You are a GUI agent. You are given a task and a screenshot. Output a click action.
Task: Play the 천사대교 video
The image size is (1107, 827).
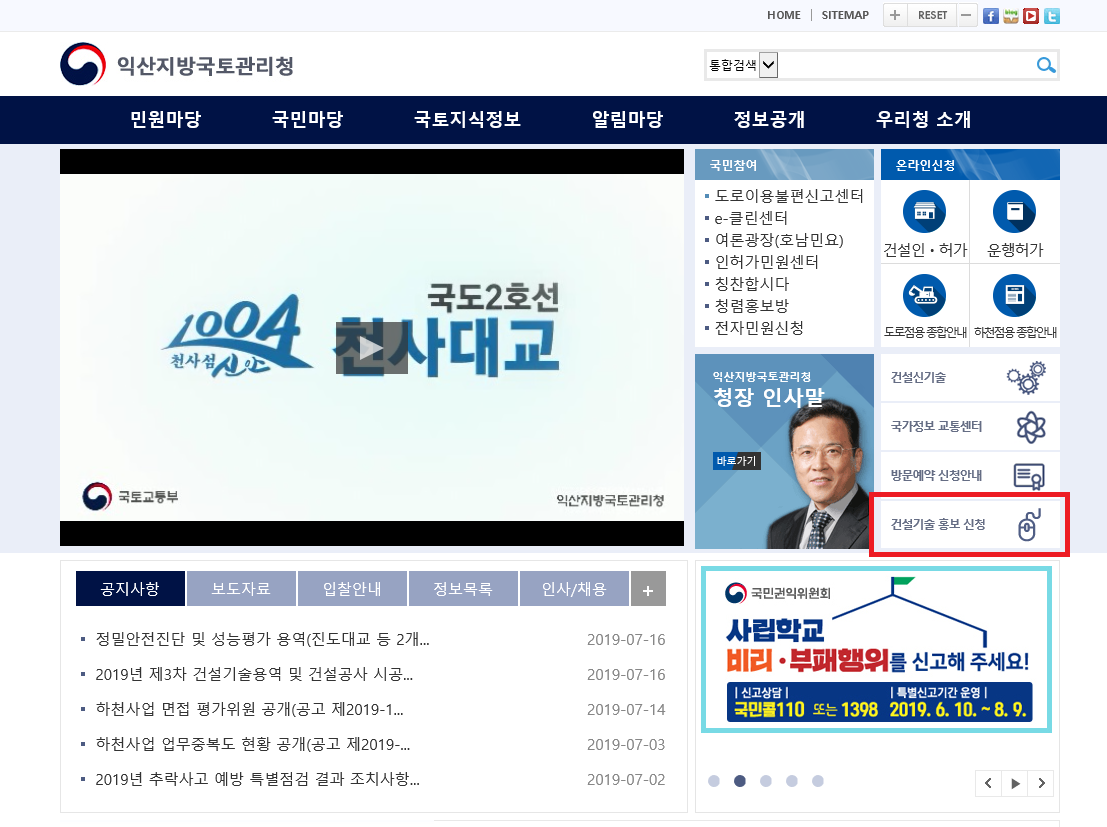pyautogui.click(x=371, y=348)
